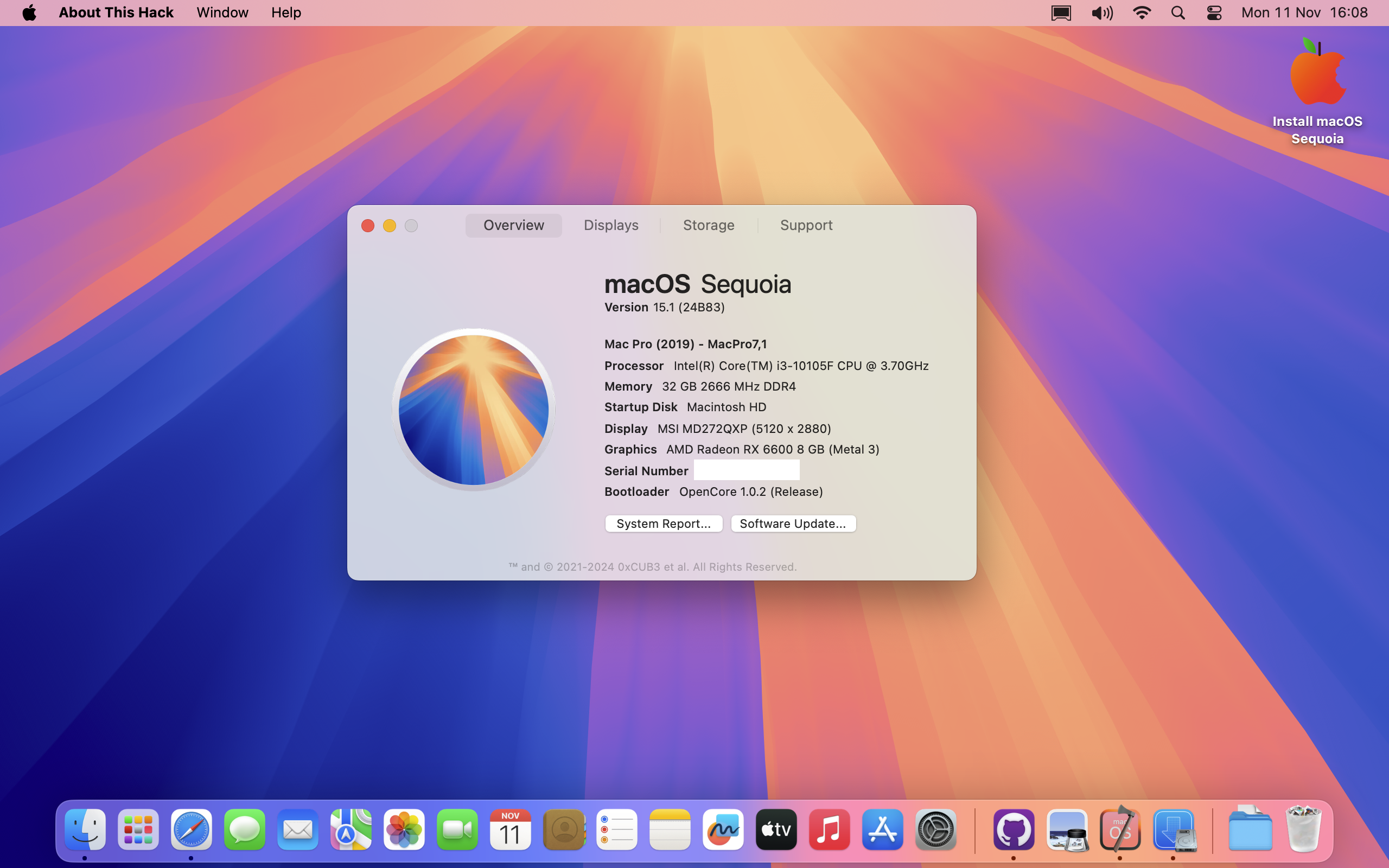Open Control Center in the menu bar
This screenshot has width=1389, height=868.
pos(1214,12)
